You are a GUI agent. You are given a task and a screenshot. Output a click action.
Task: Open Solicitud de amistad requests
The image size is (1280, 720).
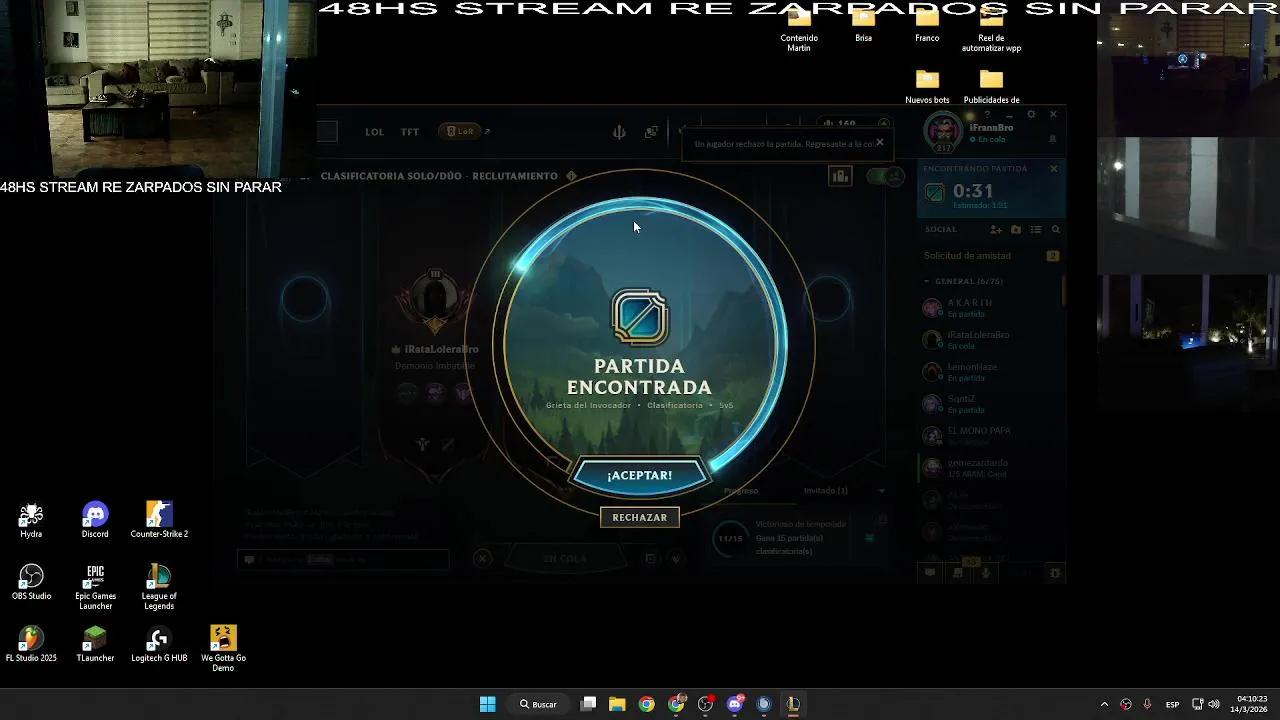point(990,256)
